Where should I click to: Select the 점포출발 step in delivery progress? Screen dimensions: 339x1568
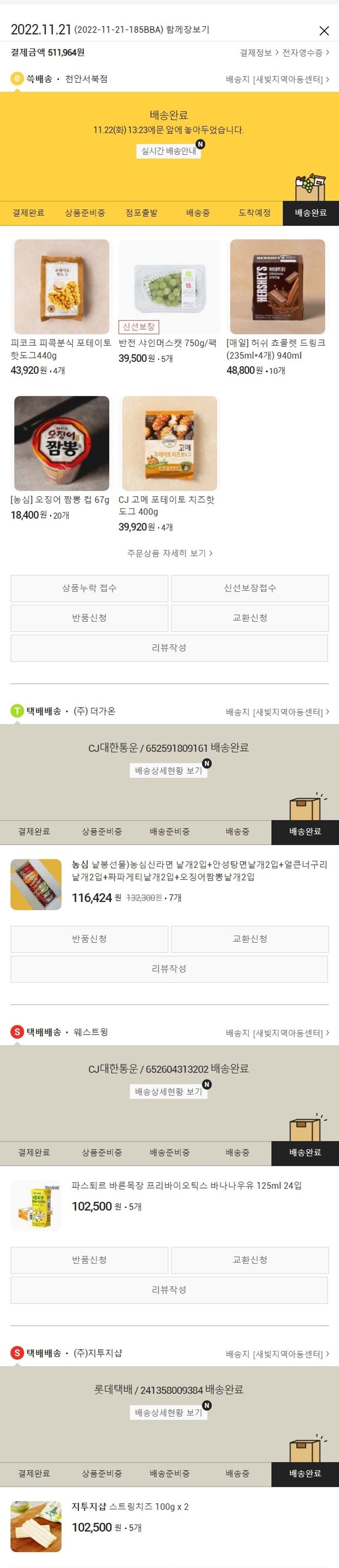click(x=141, y=213)
